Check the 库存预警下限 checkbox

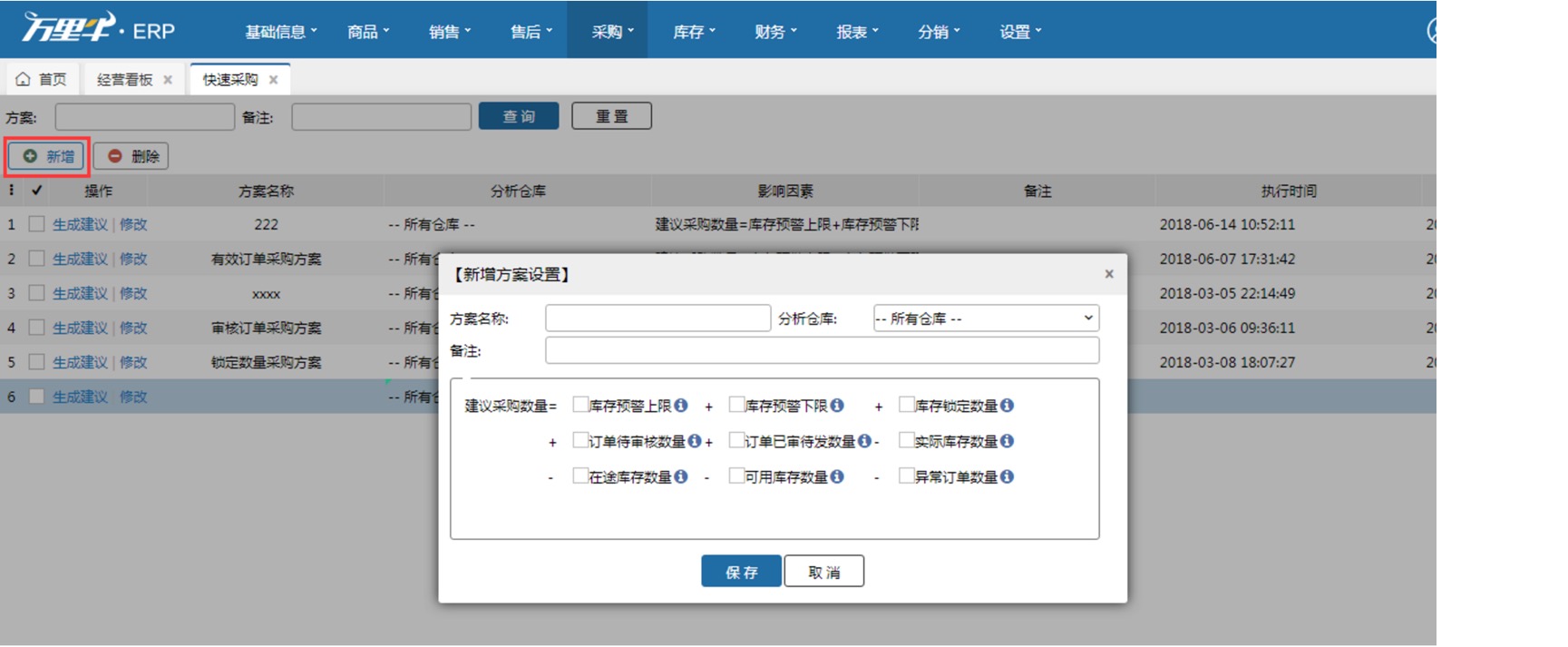pyautogui.click(x=736, y=405)
